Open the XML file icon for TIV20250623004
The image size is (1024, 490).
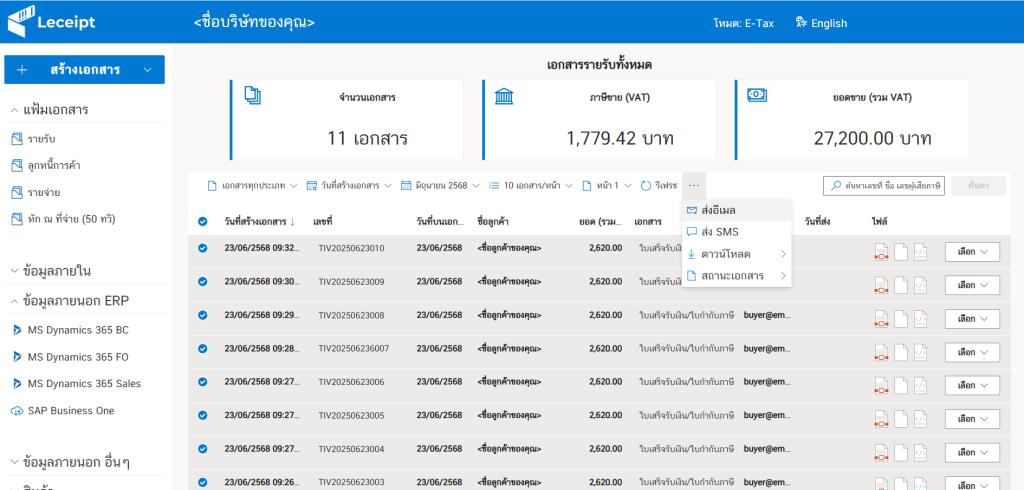(920, 452)
